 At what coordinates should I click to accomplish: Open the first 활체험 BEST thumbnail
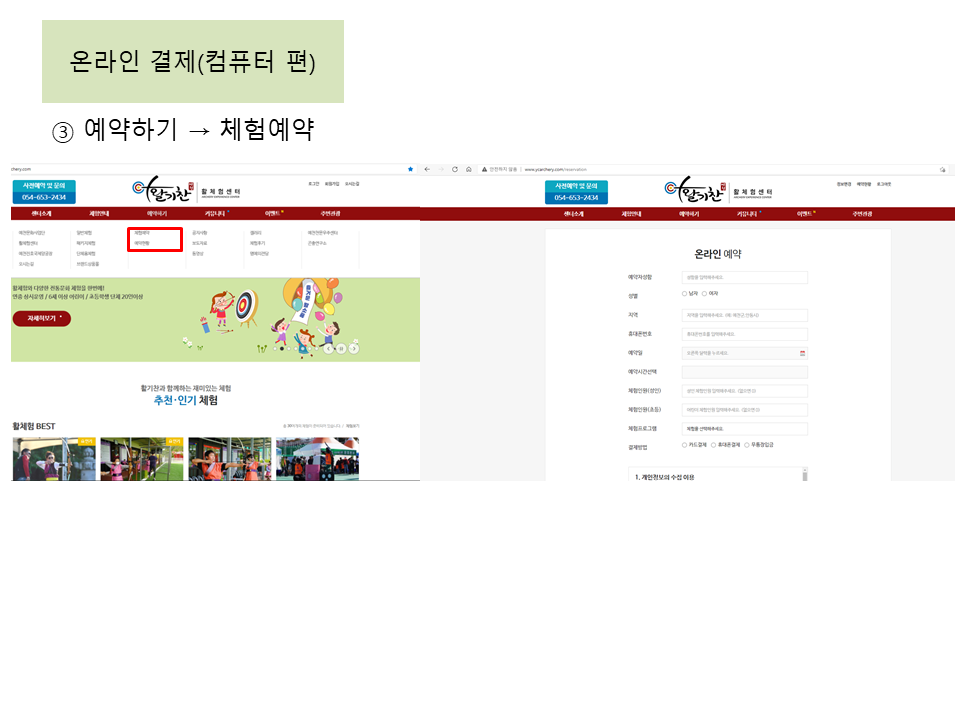coord(54,459)
